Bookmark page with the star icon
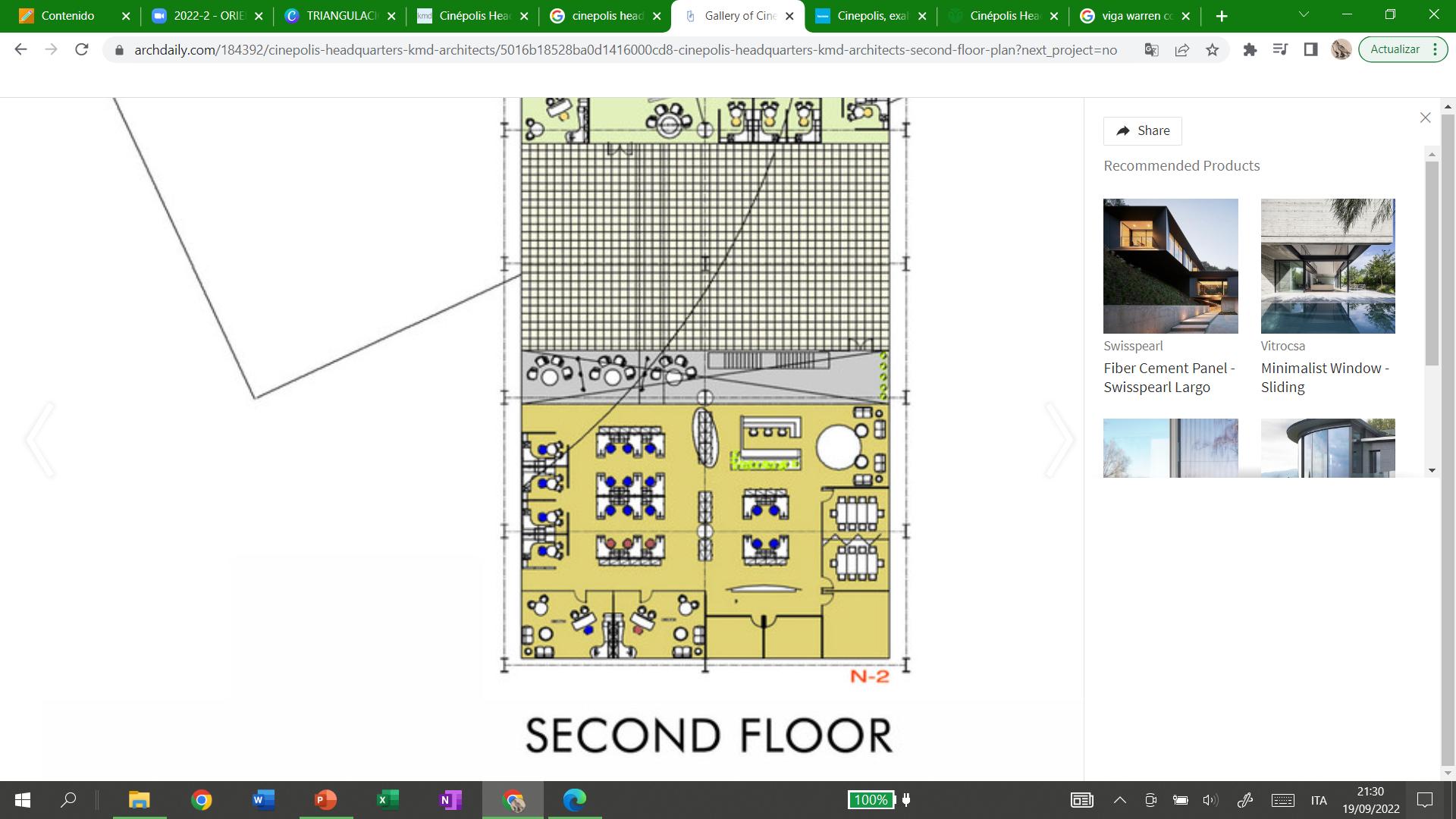 [x=1213, y=50]
